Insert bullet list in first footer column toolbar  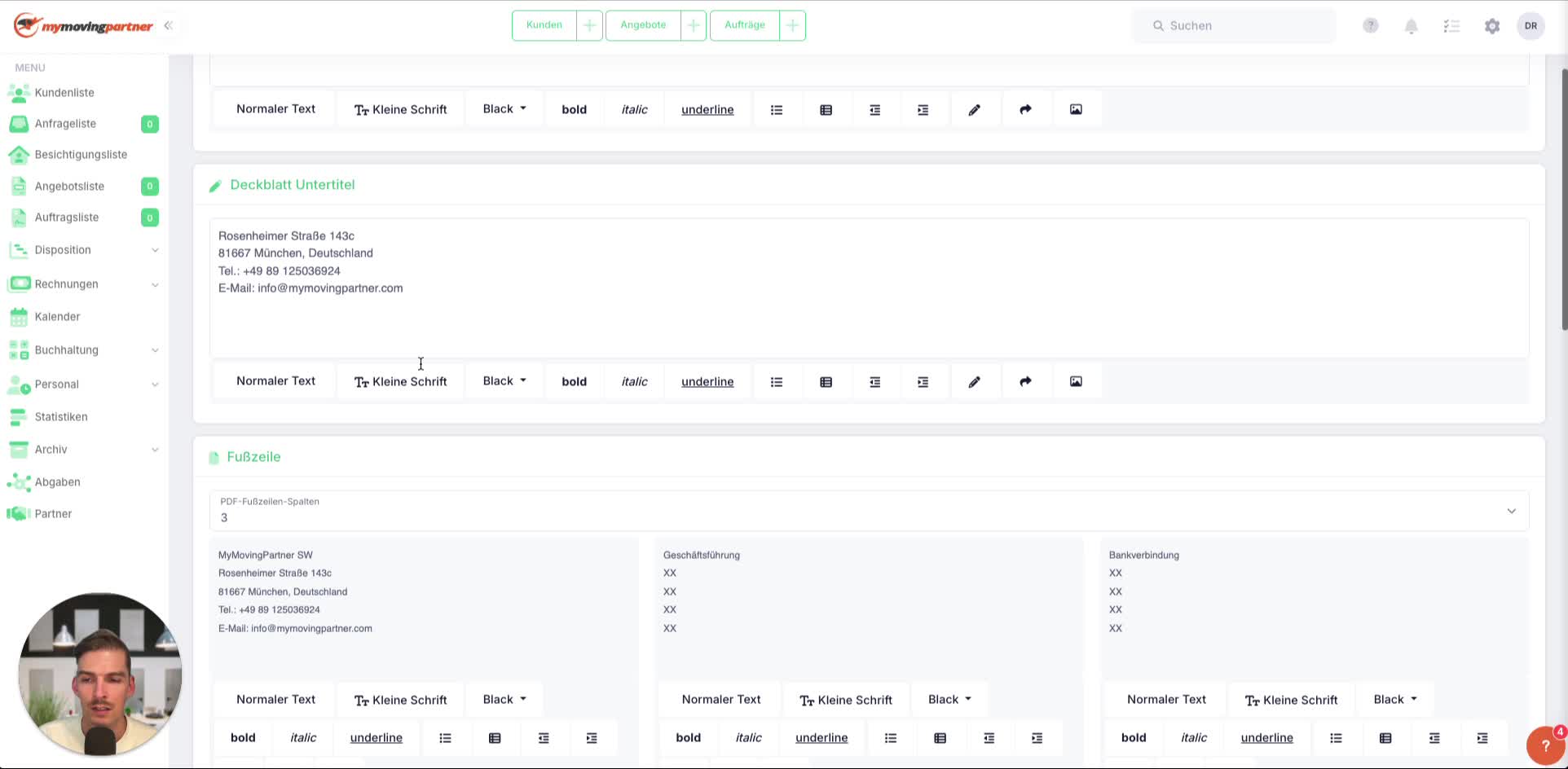(445, 738)
